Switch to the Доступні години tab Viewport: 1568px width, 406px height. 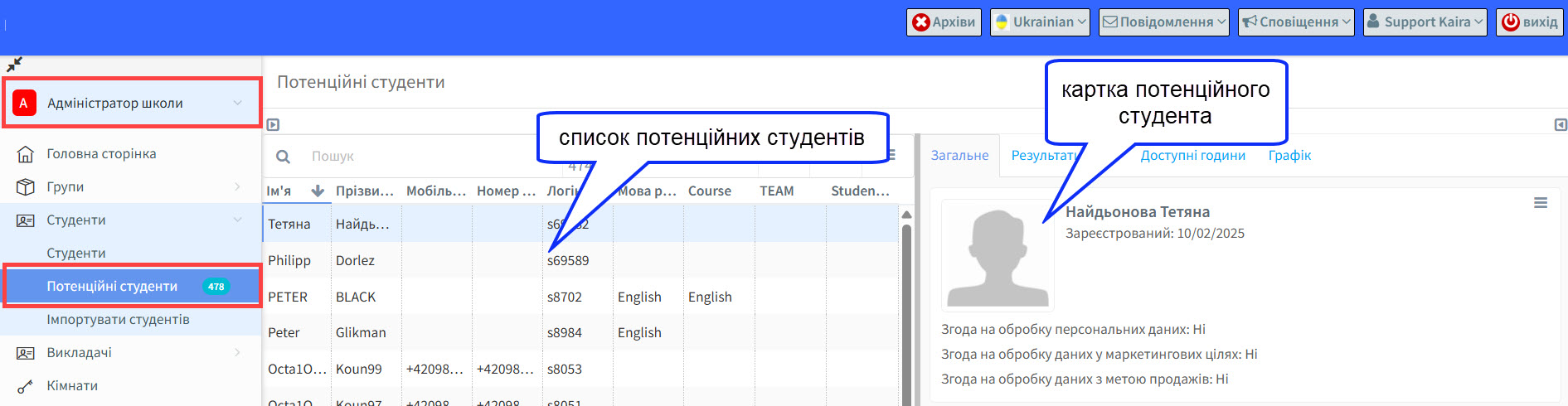1192,155
